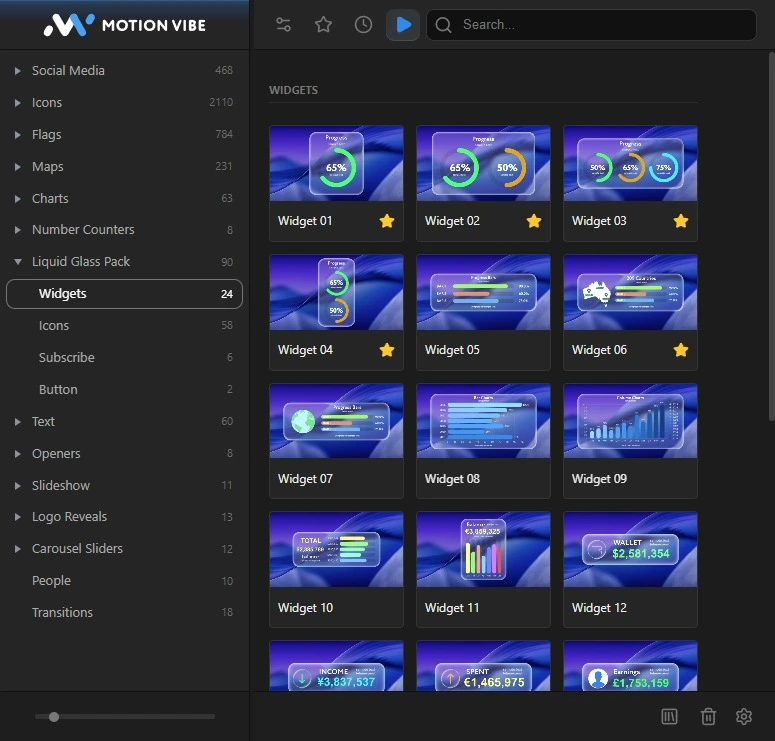
Task: Select the Social Media label
Action: [68, 71]
